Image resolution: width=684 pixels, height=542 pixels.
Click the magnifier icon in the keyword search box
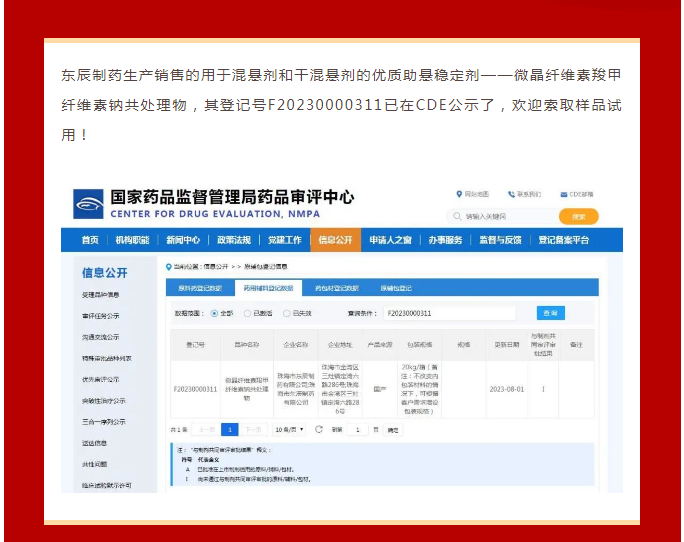pos(457,216)
